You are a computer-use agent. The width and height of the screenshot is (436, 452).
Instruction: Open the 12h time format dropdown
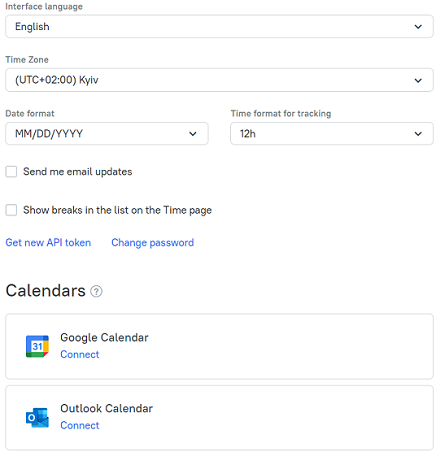coord(332,134)
